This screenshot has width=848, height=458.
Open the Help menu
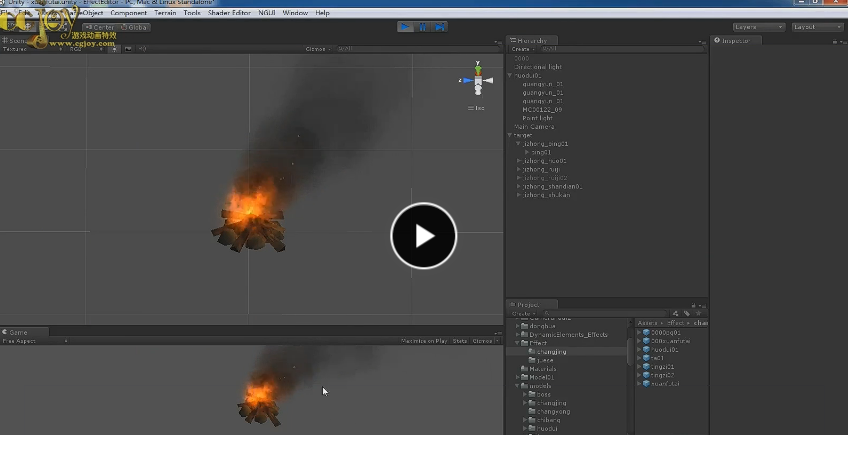point(322,12)
